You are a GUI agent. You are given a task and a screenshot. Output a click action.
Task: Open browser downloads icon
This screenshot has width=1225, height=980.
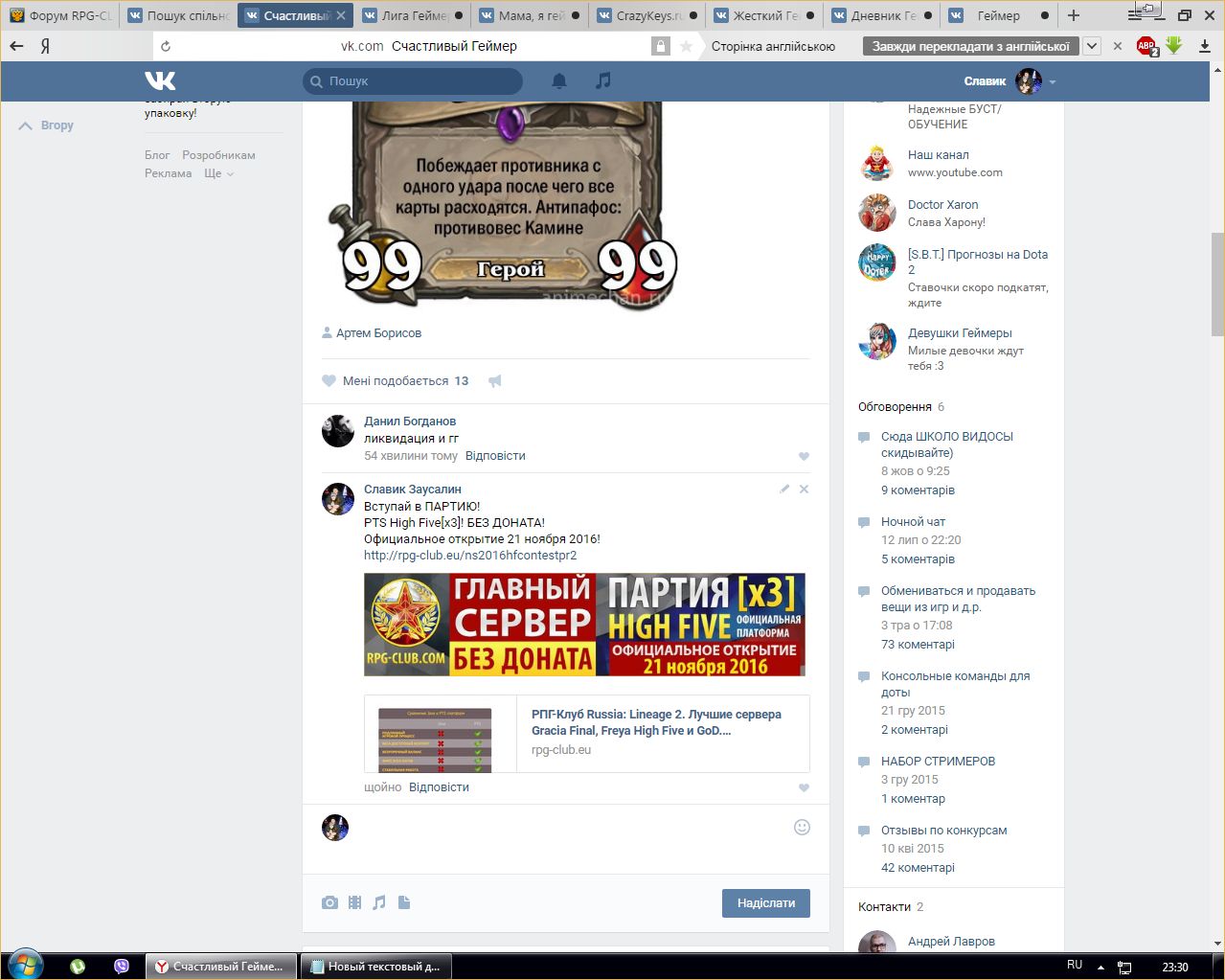(x=1204, y=46)
